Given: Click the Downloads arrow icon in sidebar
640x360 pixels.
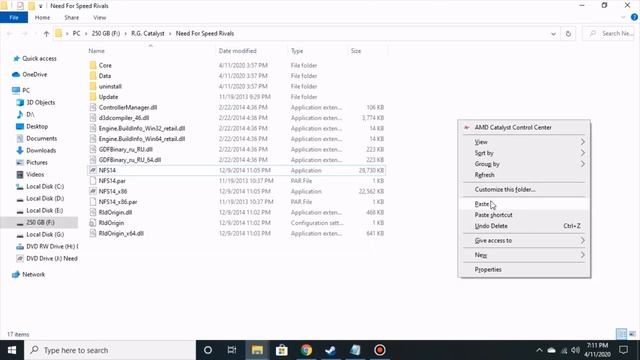Looking at the screenshot, I should pyautogui.click(x=20, y=151).
